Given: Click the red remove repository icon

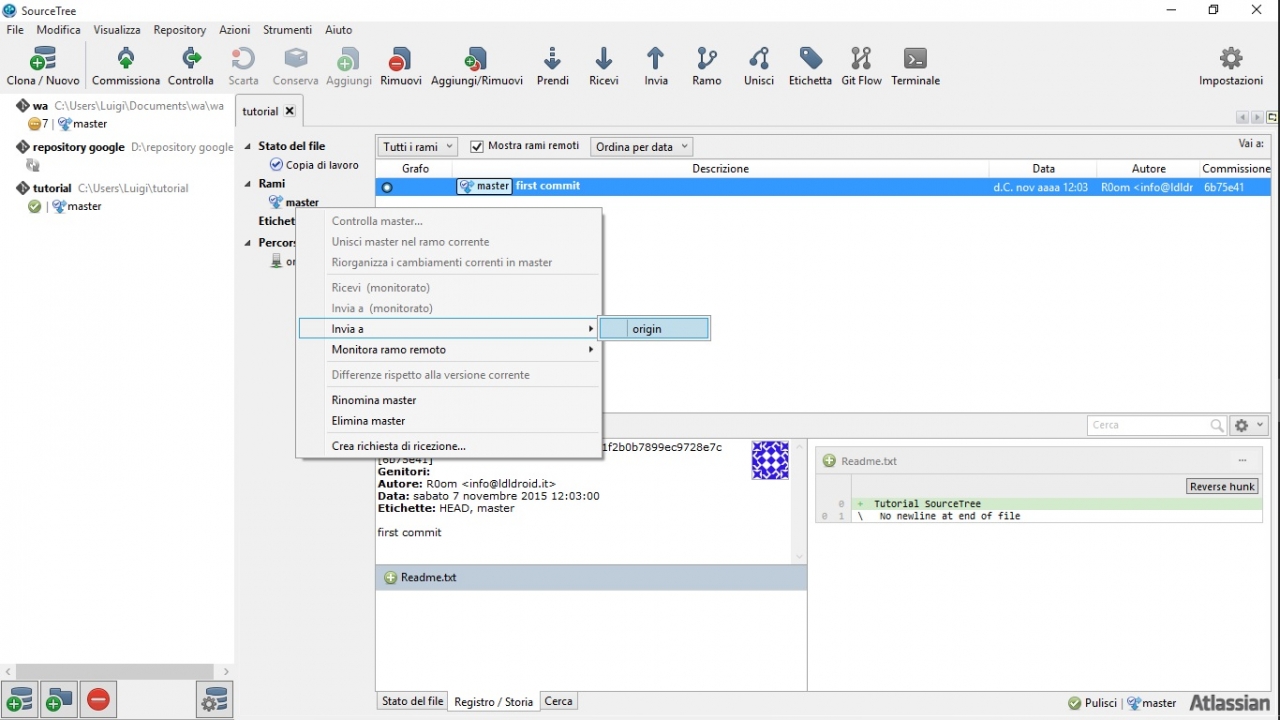Looking at the screenshot, I should pos(98,700).
